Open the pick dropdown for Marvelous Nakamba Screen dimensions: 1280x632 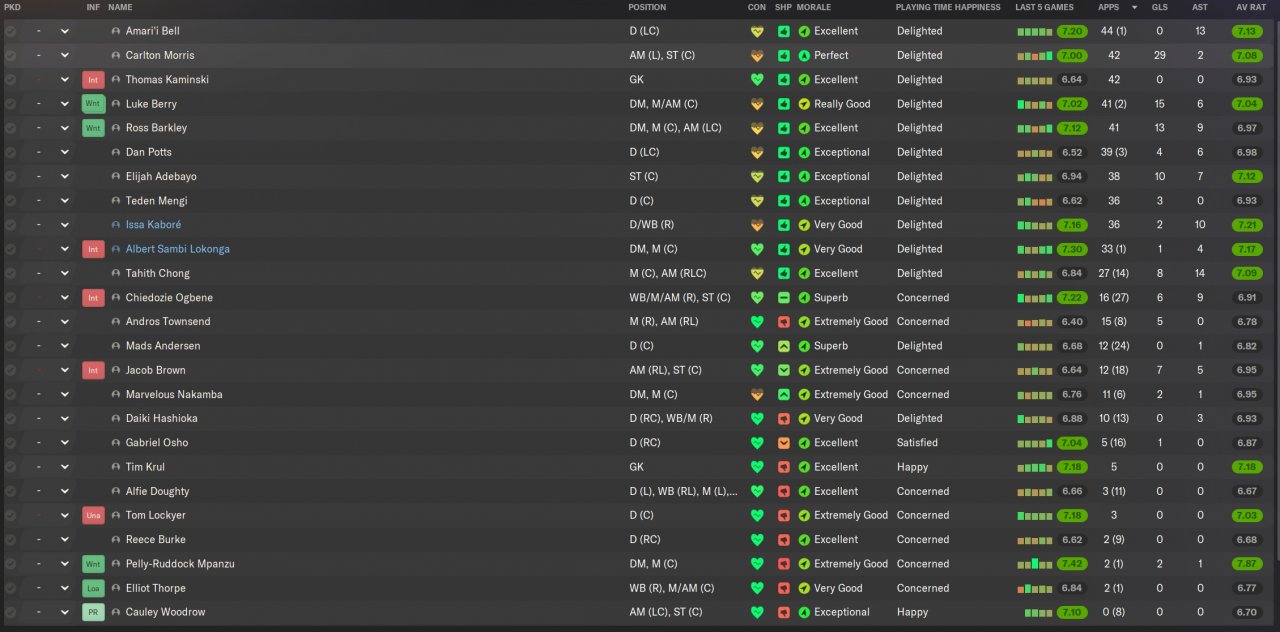(65, 394)
